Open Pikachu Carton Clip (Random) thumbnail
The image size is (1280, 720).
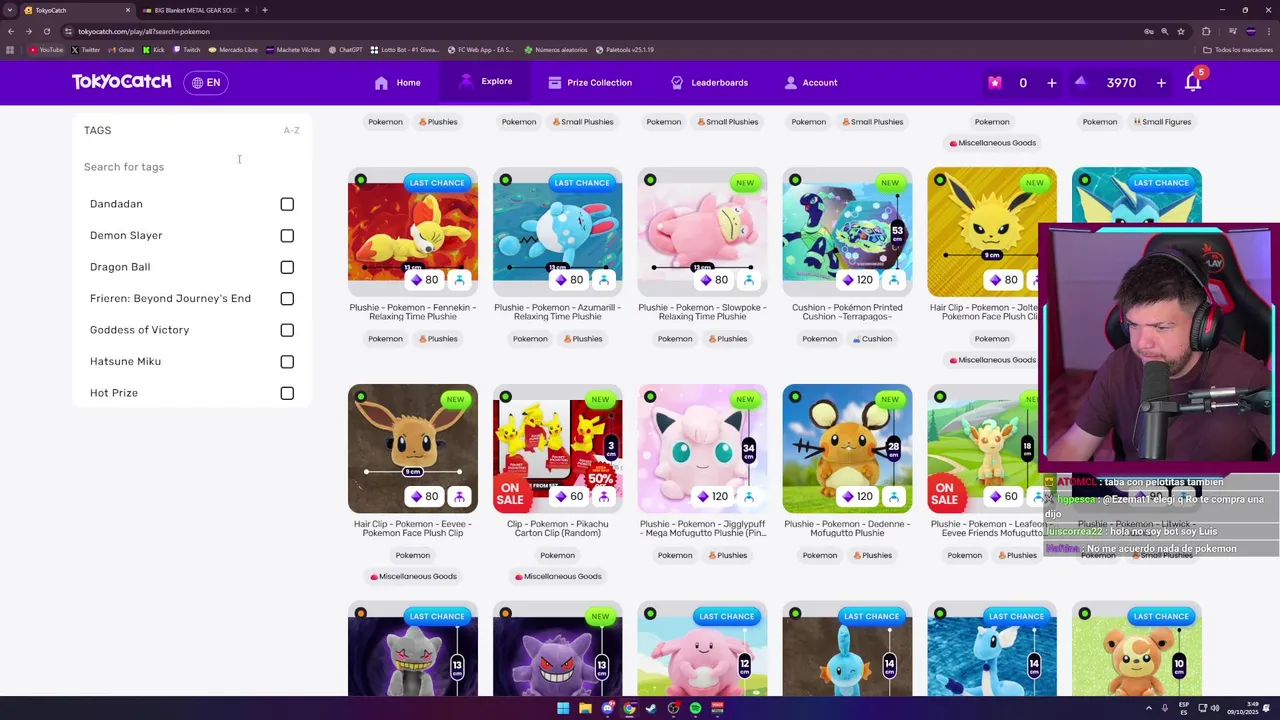[557, 448]
